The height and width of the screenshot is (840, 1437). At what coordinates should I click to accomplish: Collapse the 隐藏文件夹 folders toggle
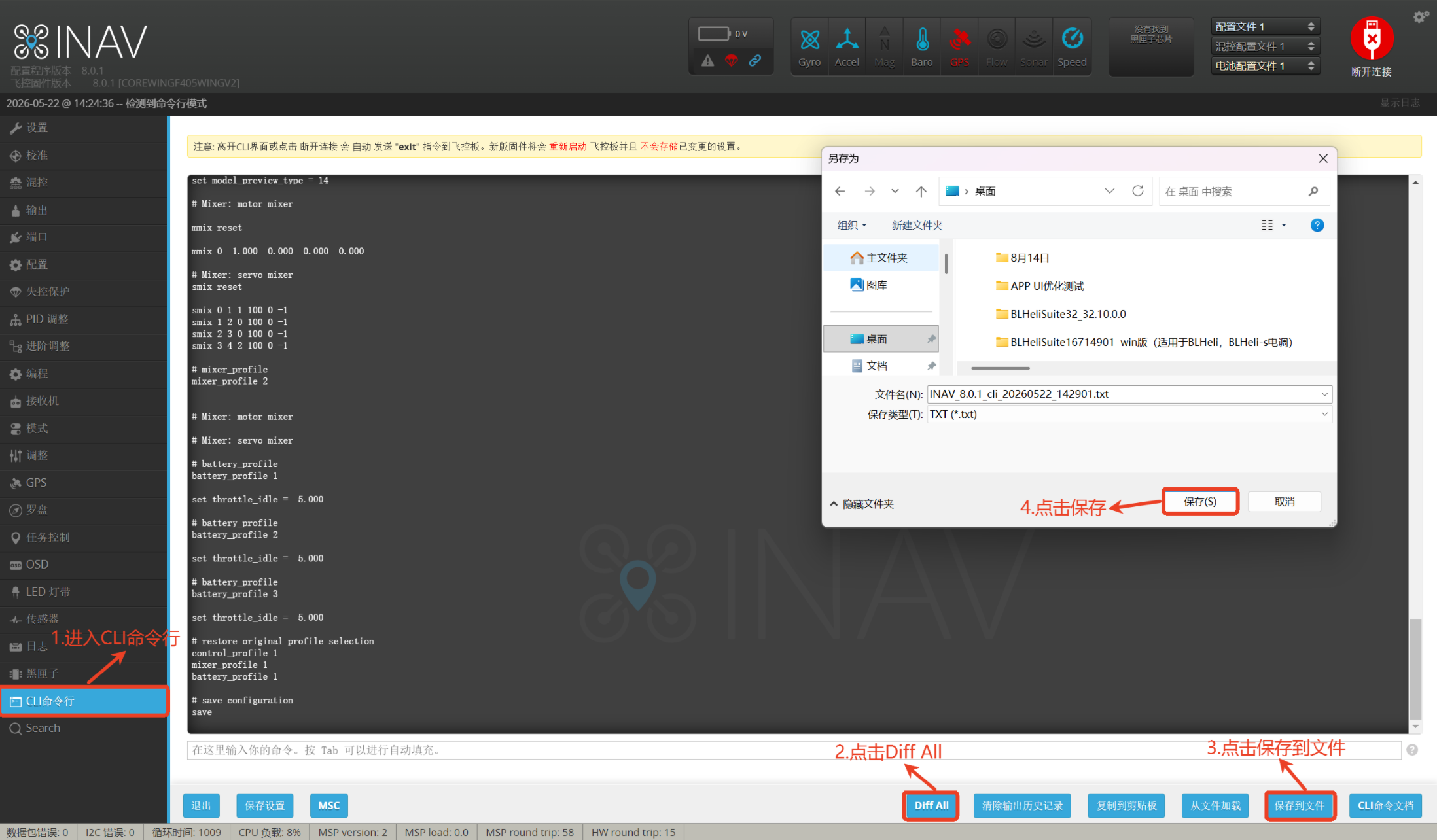[x=862, y=504]
